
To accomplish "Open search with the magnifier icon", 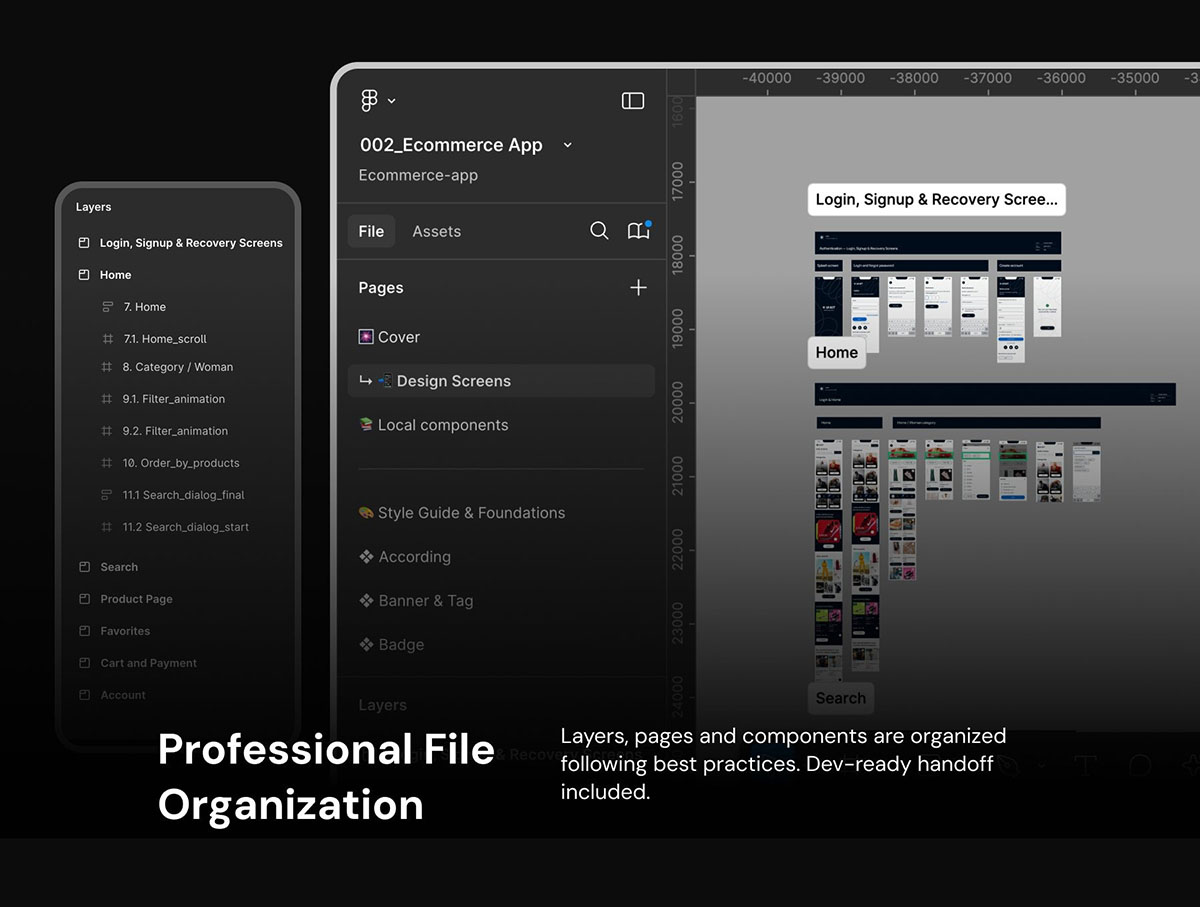I will (599, 231).
